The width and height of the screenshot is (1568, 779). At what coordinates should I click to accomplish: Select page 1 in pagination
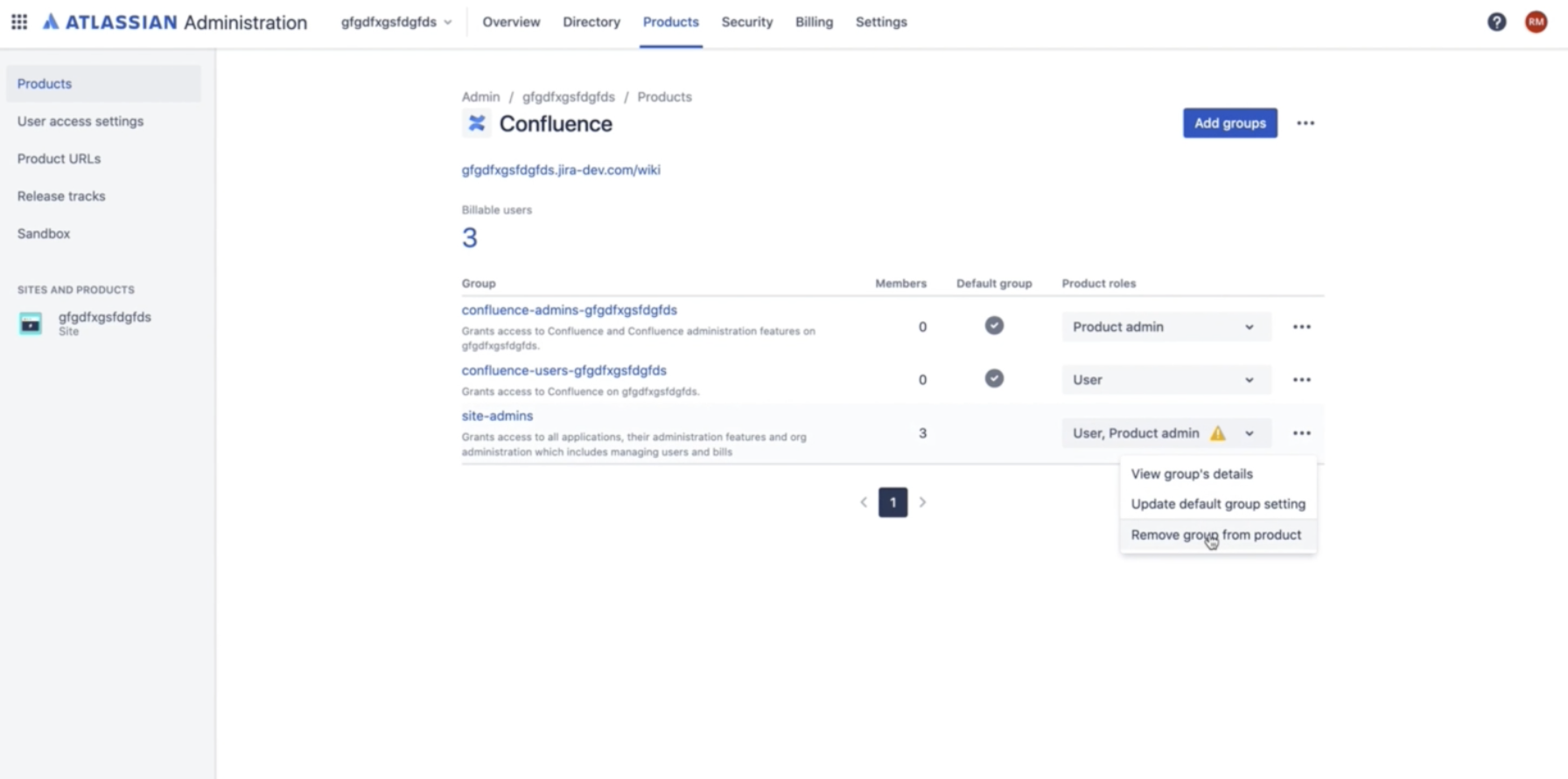[x=892, y=502]
